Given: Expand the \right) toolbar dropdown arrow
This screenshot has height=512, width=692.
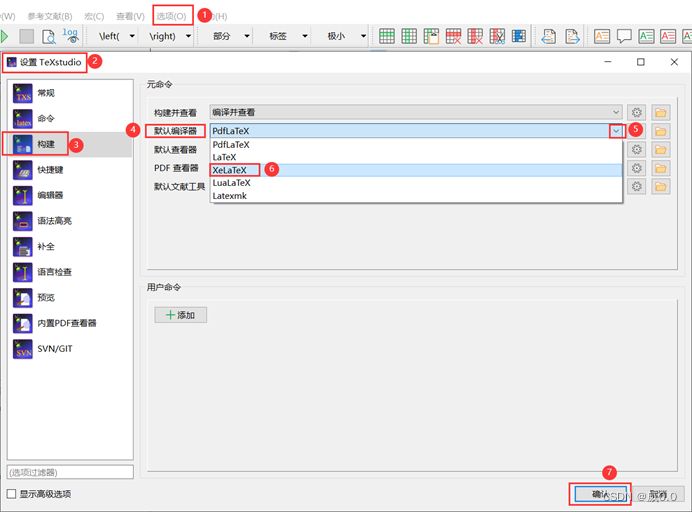Looking at the screenshot, I should tap(188, 36).
